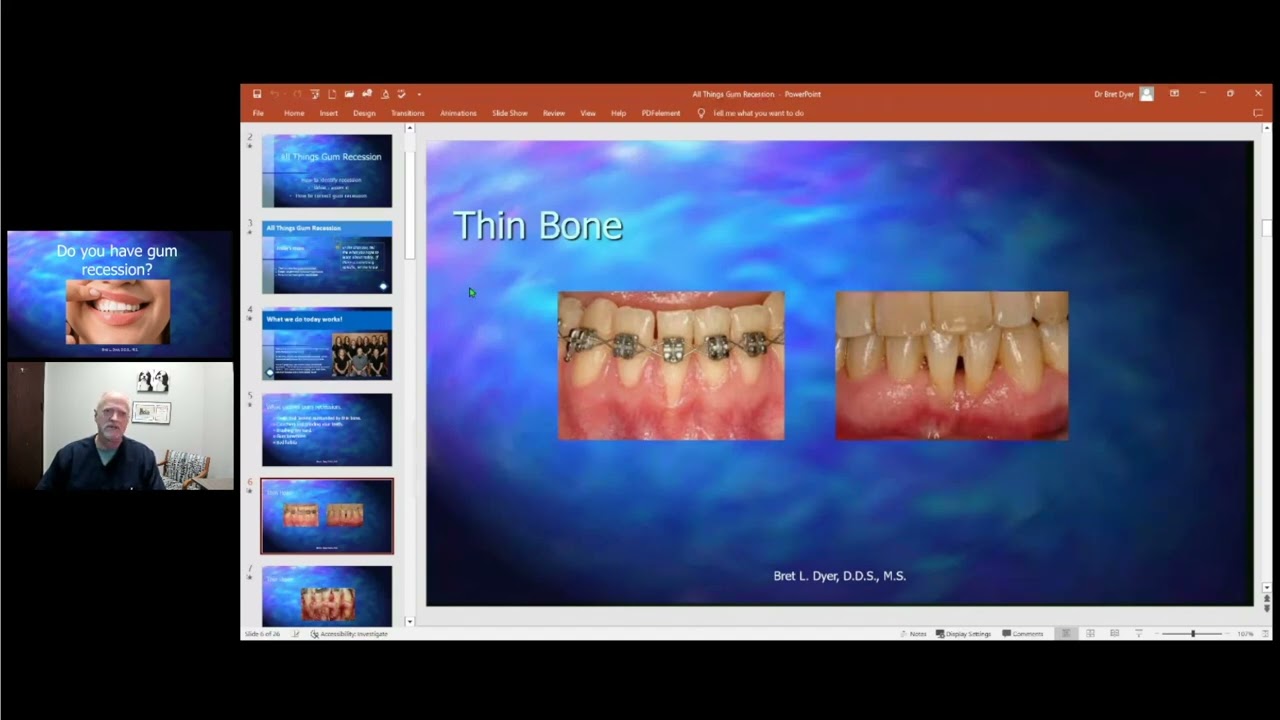The image size is (1280, 720).
Task: Select the braces teeth photo on slide
Action: pos(671,366)
